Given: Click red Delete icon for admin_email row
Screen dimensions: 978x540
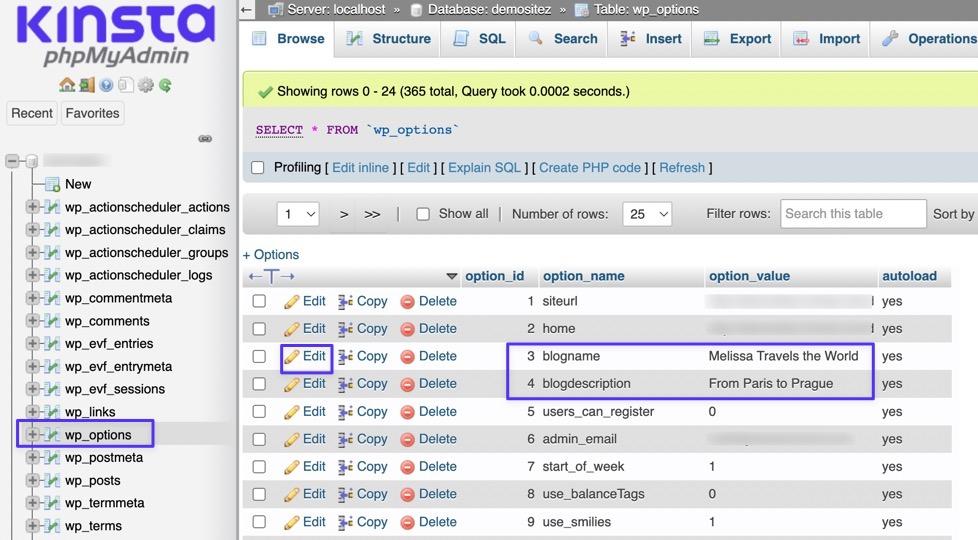Looking at the screenshot, I should (407, 439).
